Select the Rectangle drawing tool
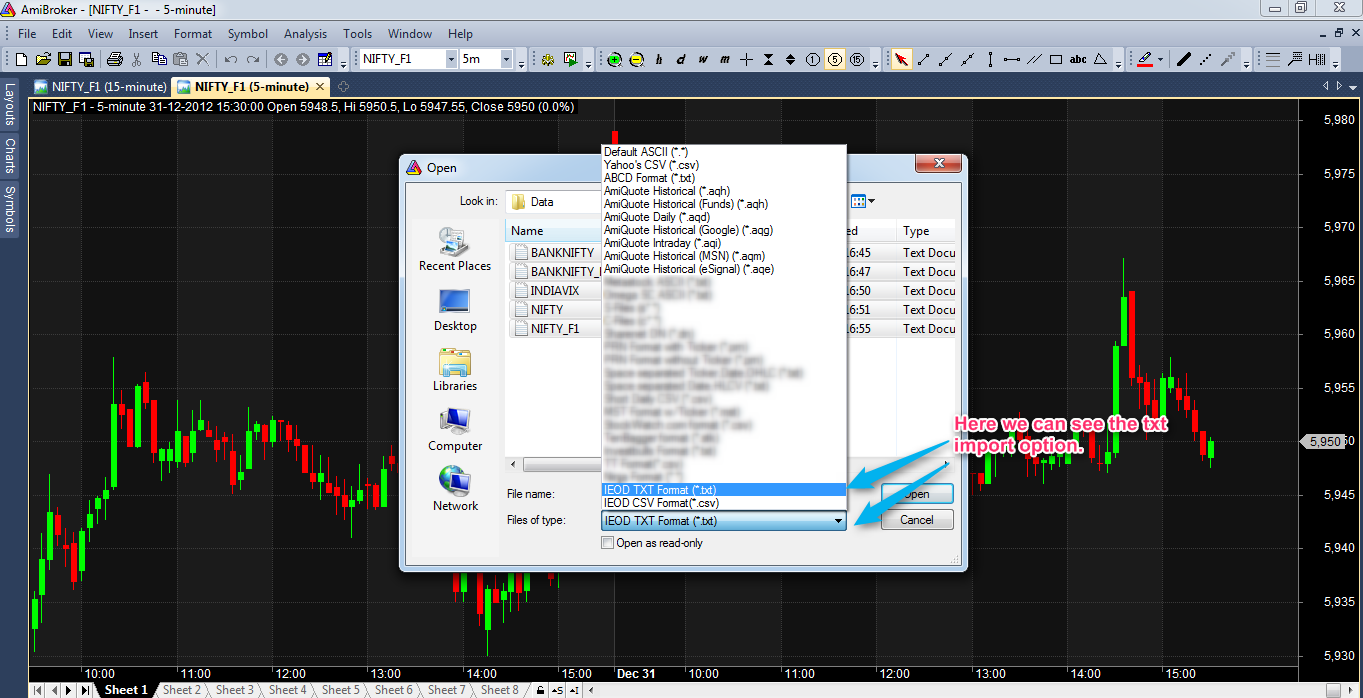Viewport: 1363px width, 698px height. (x=1056, y=59)
